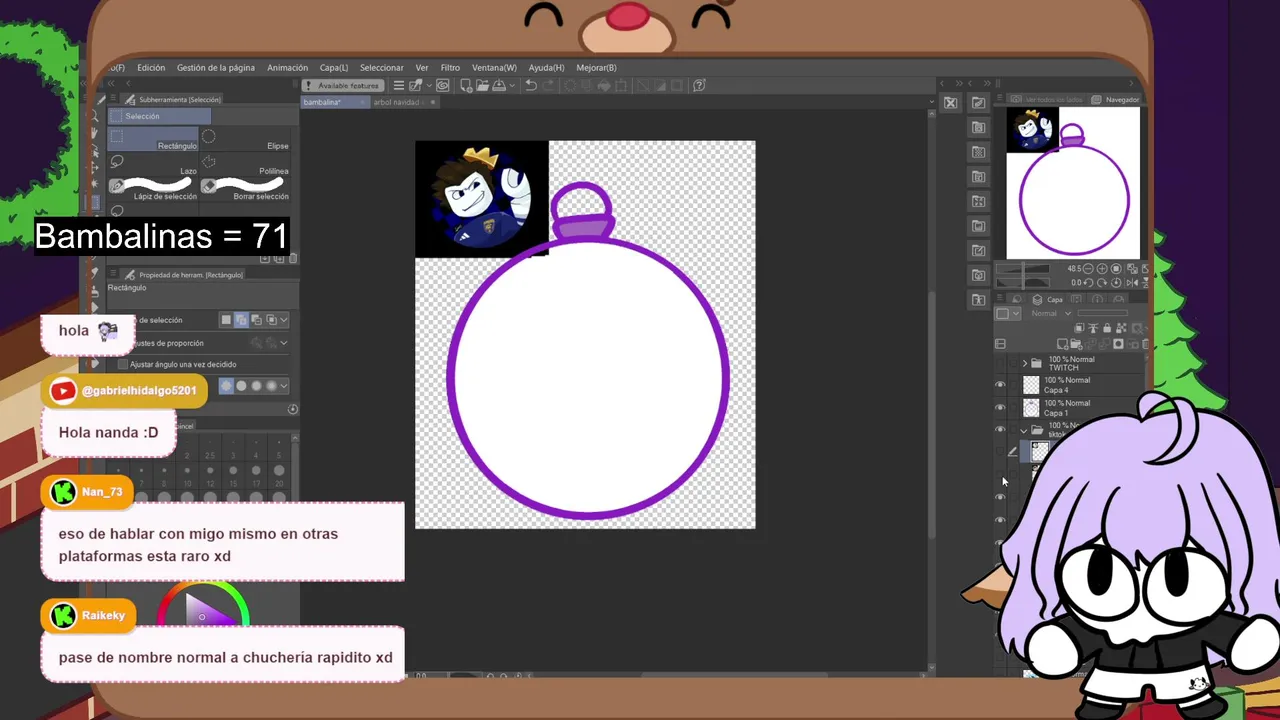The height and width of the screenshot is (720, 1280).
Task: Open the Animación menu
Action: coord(287,68)
